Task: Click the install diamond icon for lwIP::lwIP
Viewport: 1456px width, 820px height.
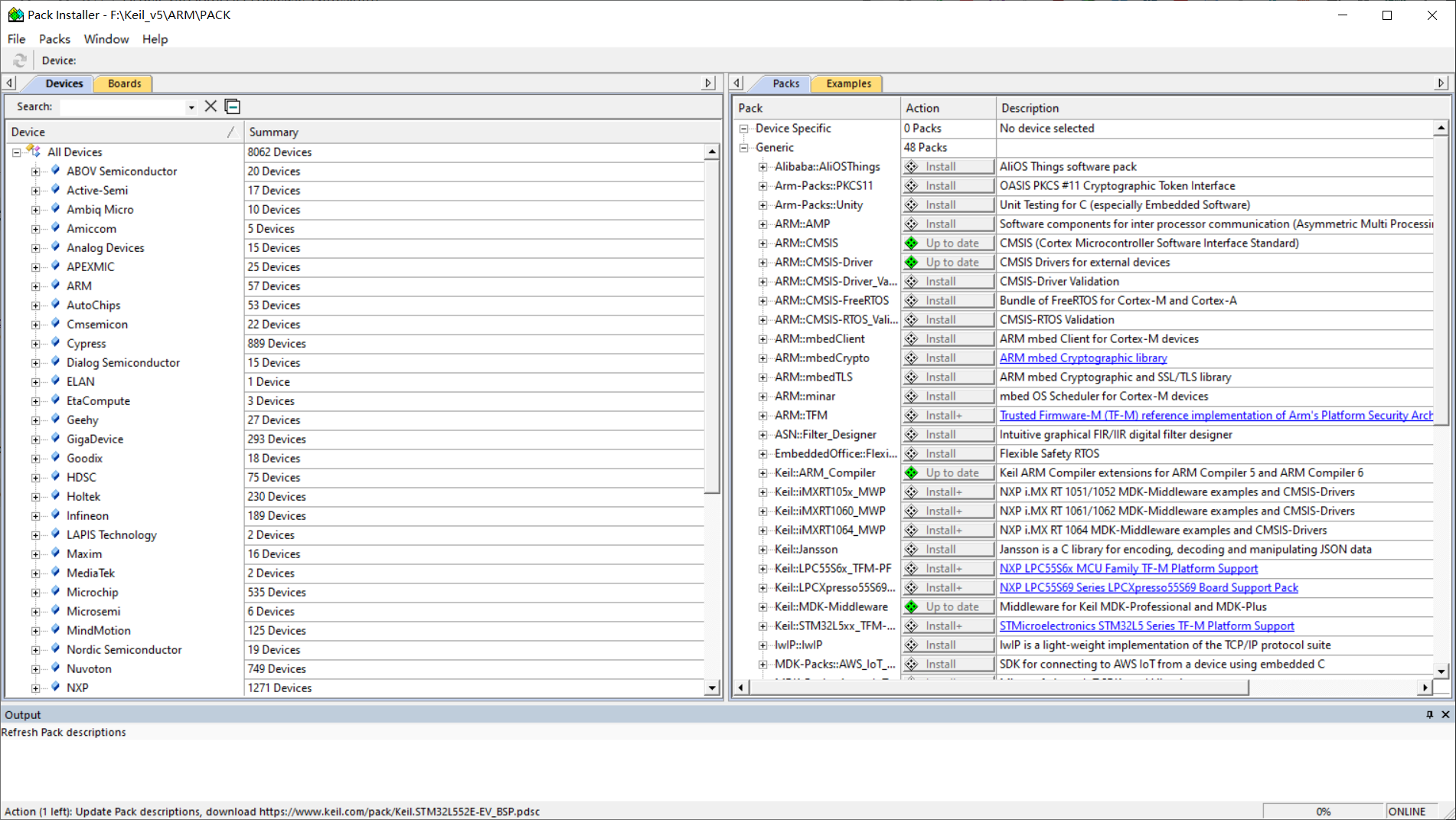Action: point(911,645)
